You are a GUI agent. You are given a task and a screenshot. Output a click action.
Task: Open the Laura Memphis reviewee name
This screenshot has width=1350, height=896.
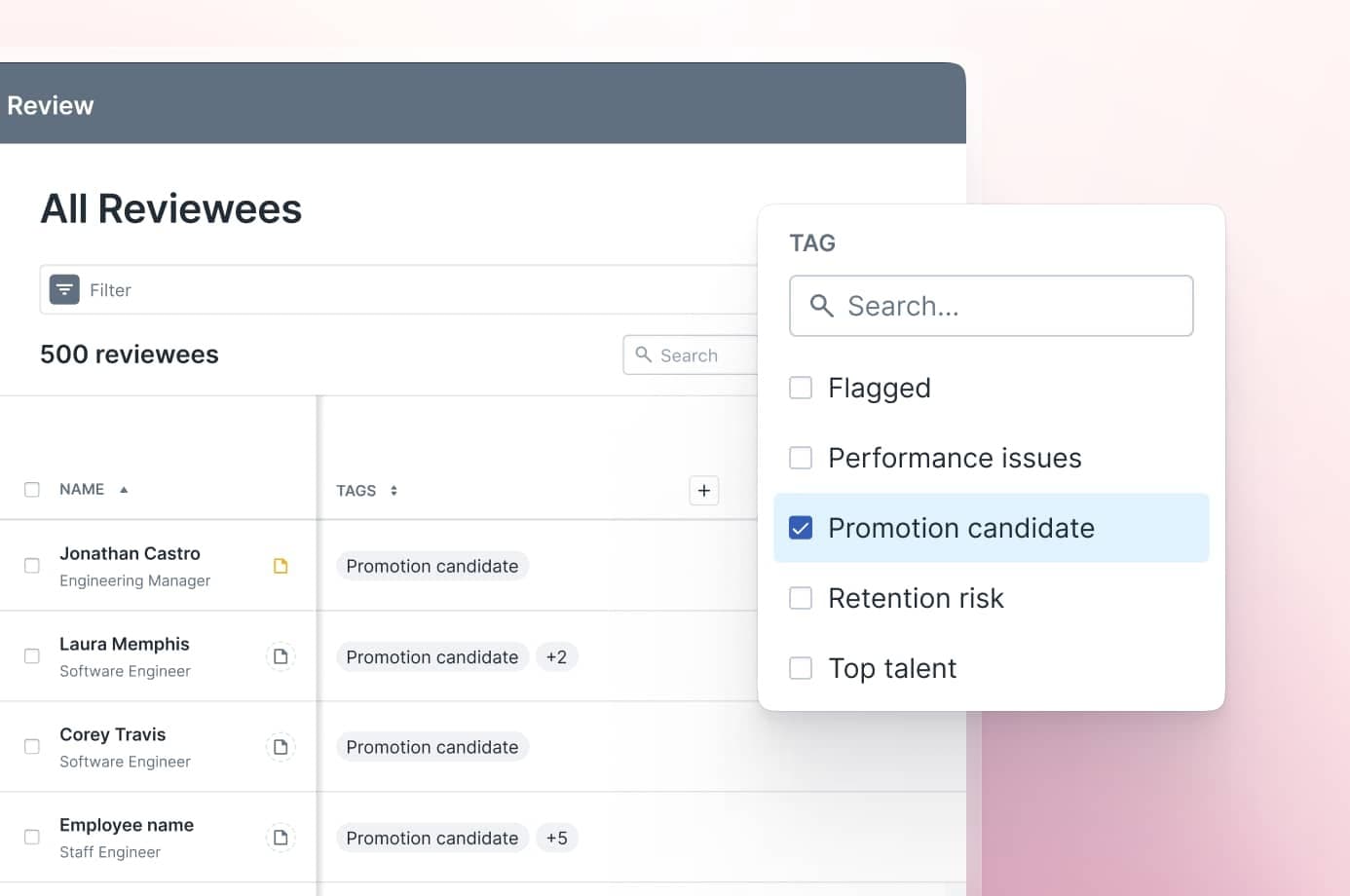[x=125, y=644]
